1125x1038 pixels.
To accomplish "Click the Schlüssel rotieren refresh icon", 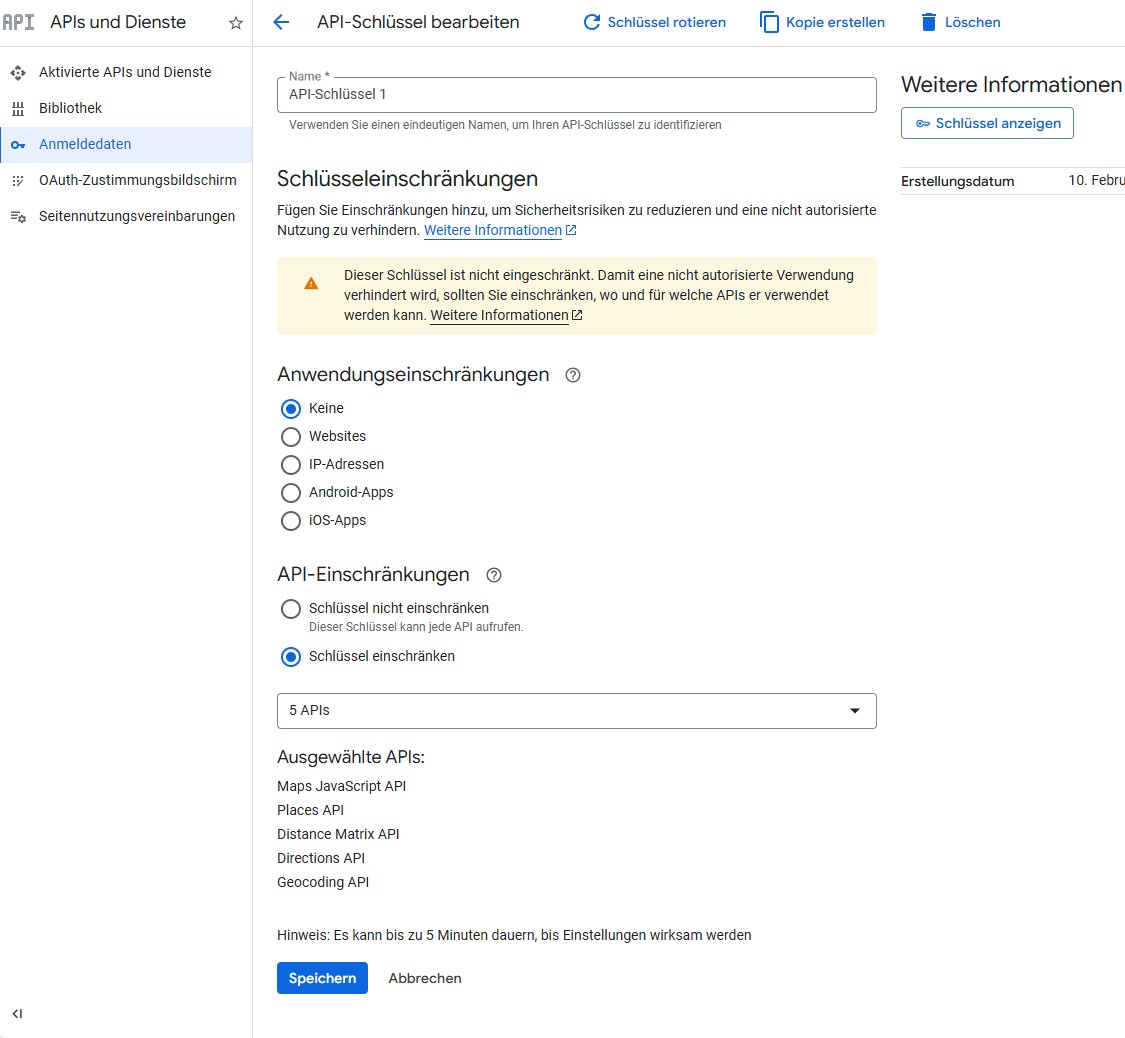I will (592, 22).
